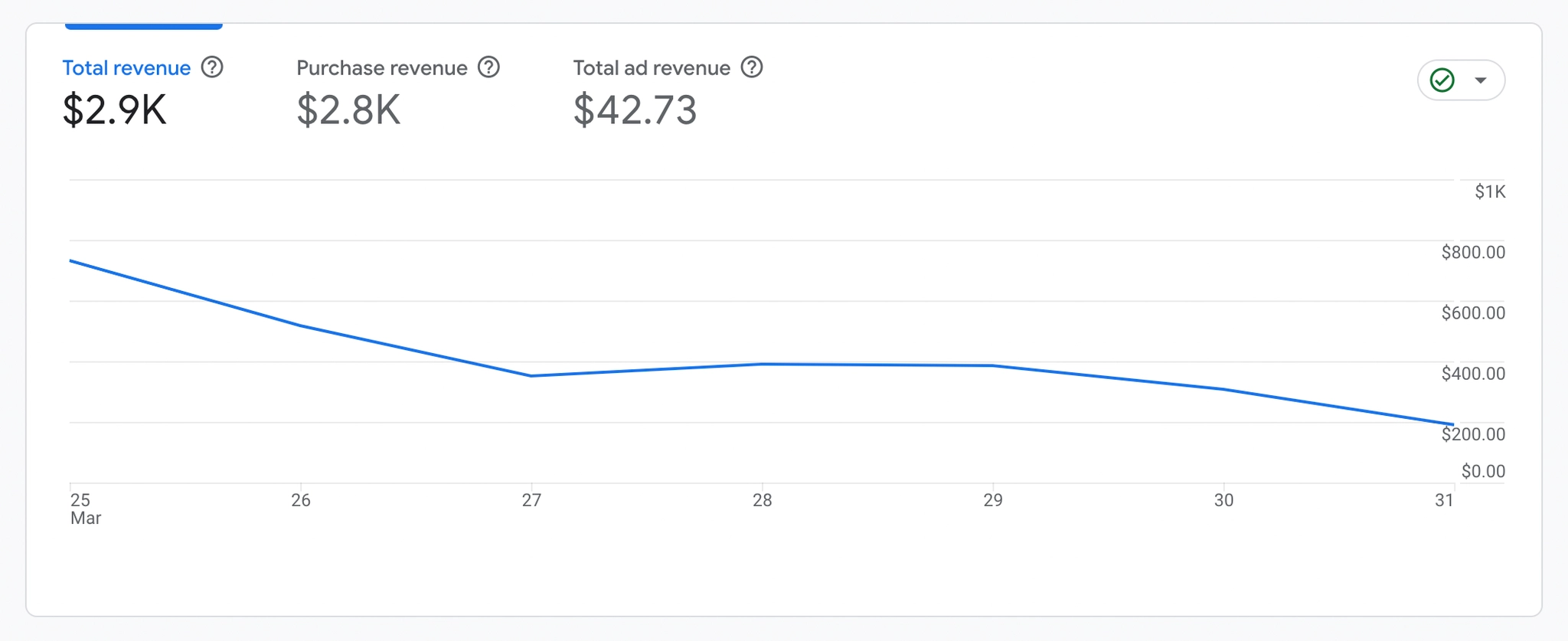
Task: Select the Total revenue metric tab
Action: pos(126,68)
